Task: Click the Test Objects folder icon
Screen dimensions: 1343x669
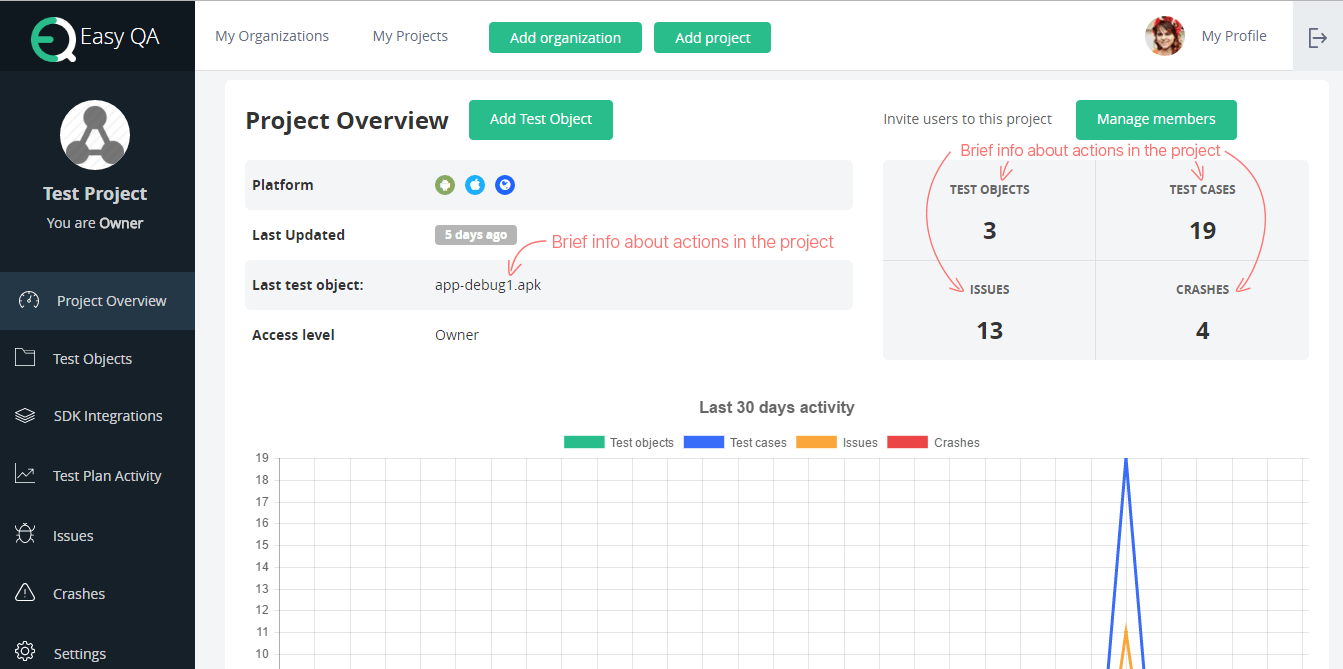Action: coord(25,358)
